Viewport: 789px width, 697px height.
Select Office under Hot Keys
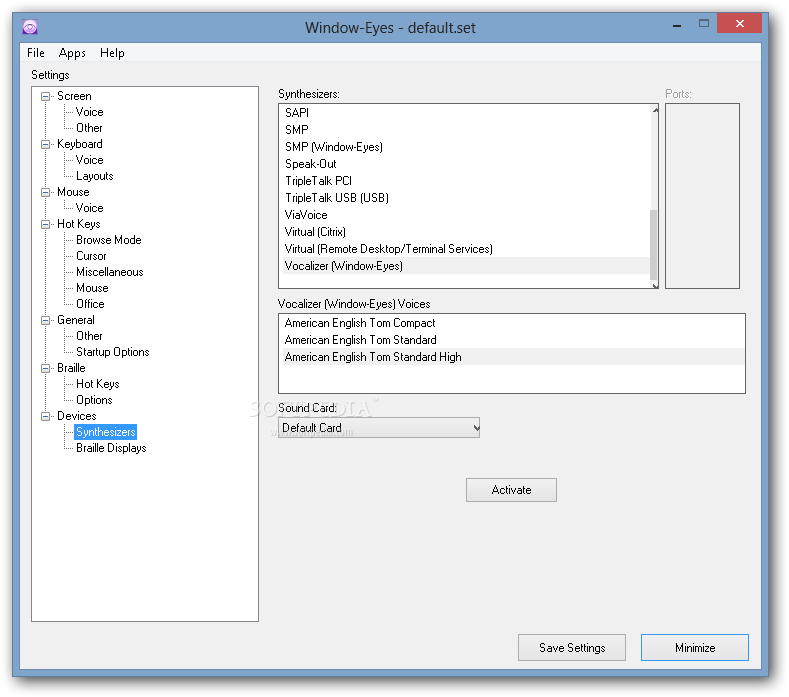pos(90,304)
